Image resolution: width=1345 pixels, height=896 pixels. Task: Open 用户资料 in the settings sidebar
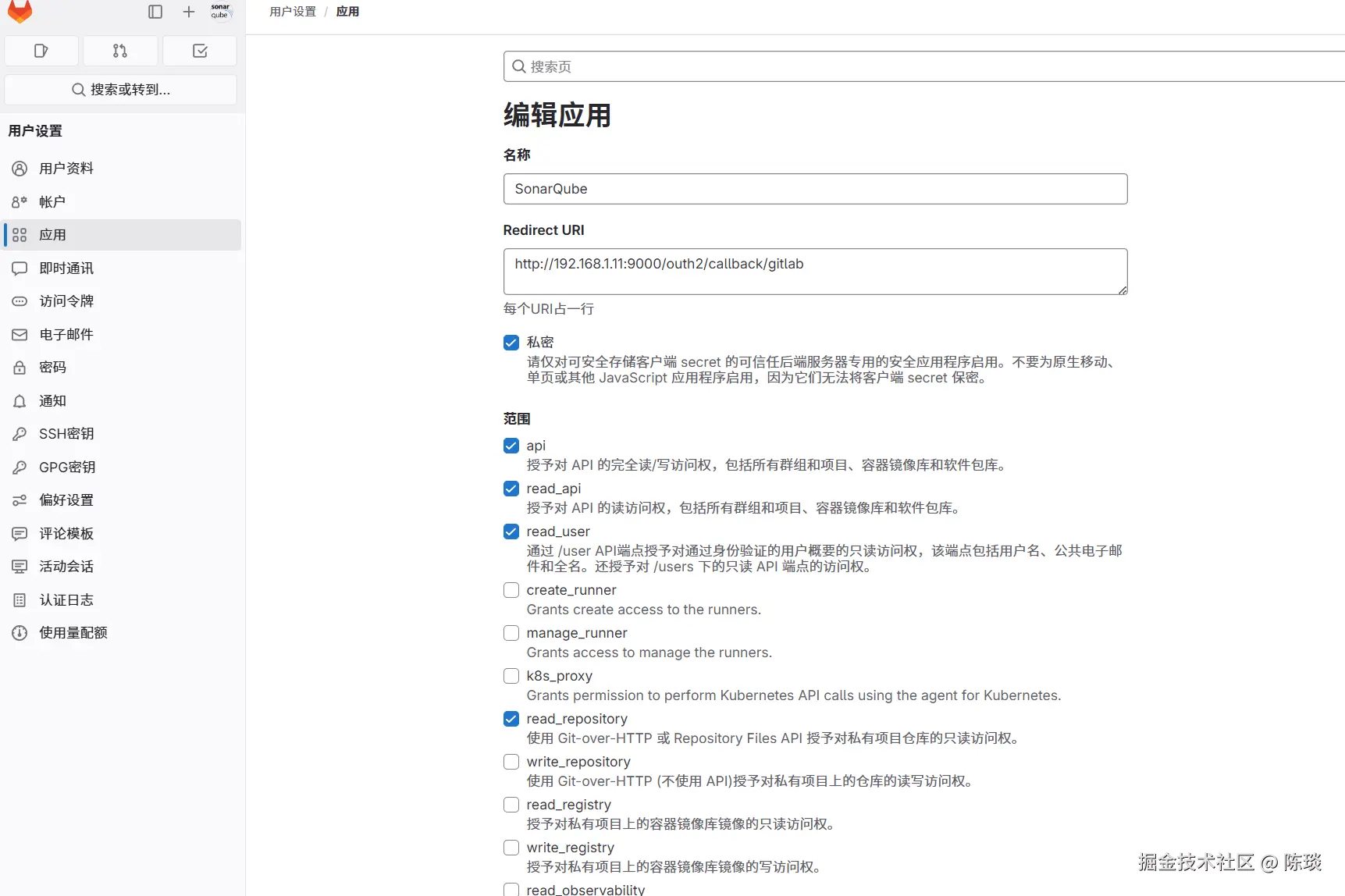click(123, 169)
